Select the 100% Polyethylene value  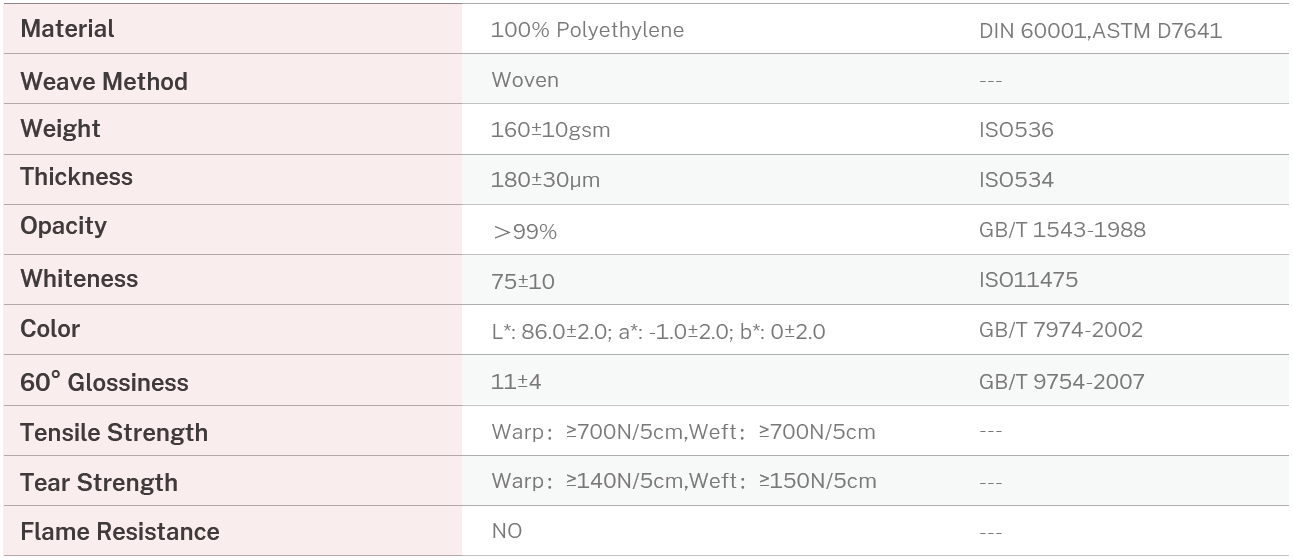coord(587,30)
